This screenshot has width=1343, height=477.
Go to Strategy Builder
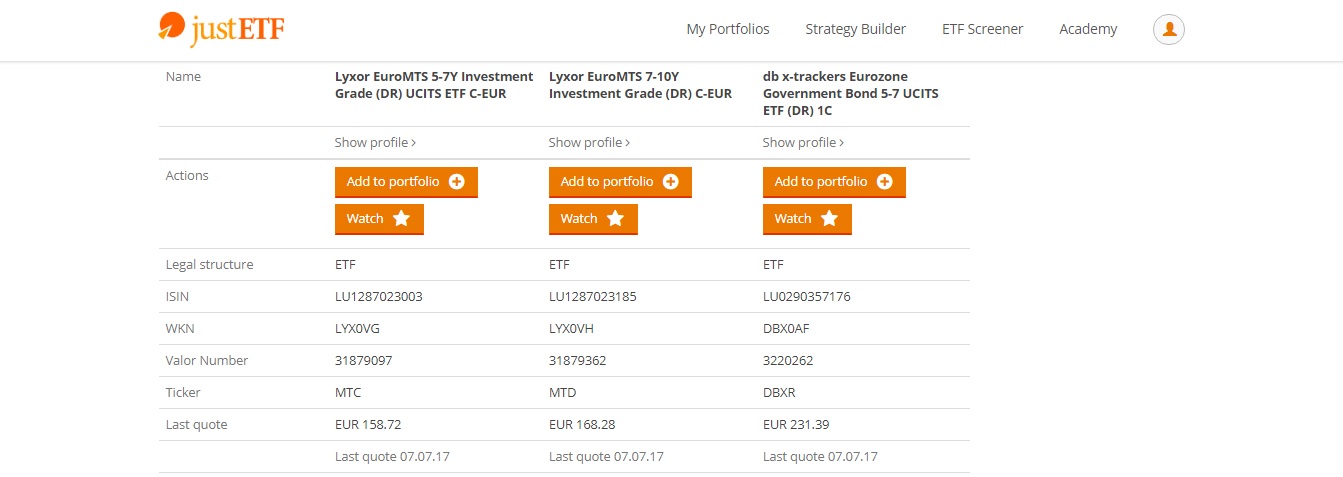[x=855, y=29]
